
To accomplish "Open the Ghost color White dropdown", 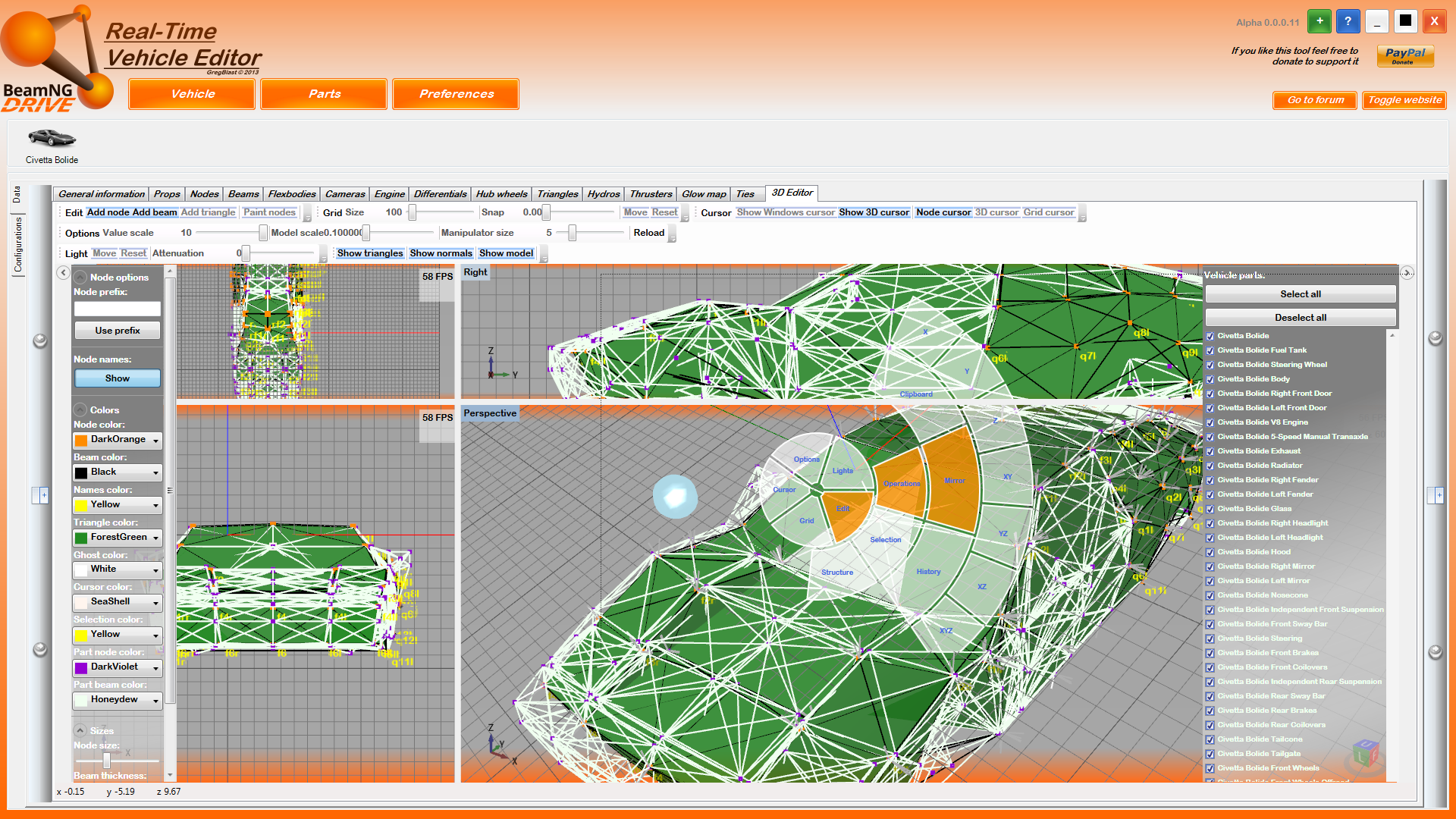I will pyautogui.click(x=118, y=570).
